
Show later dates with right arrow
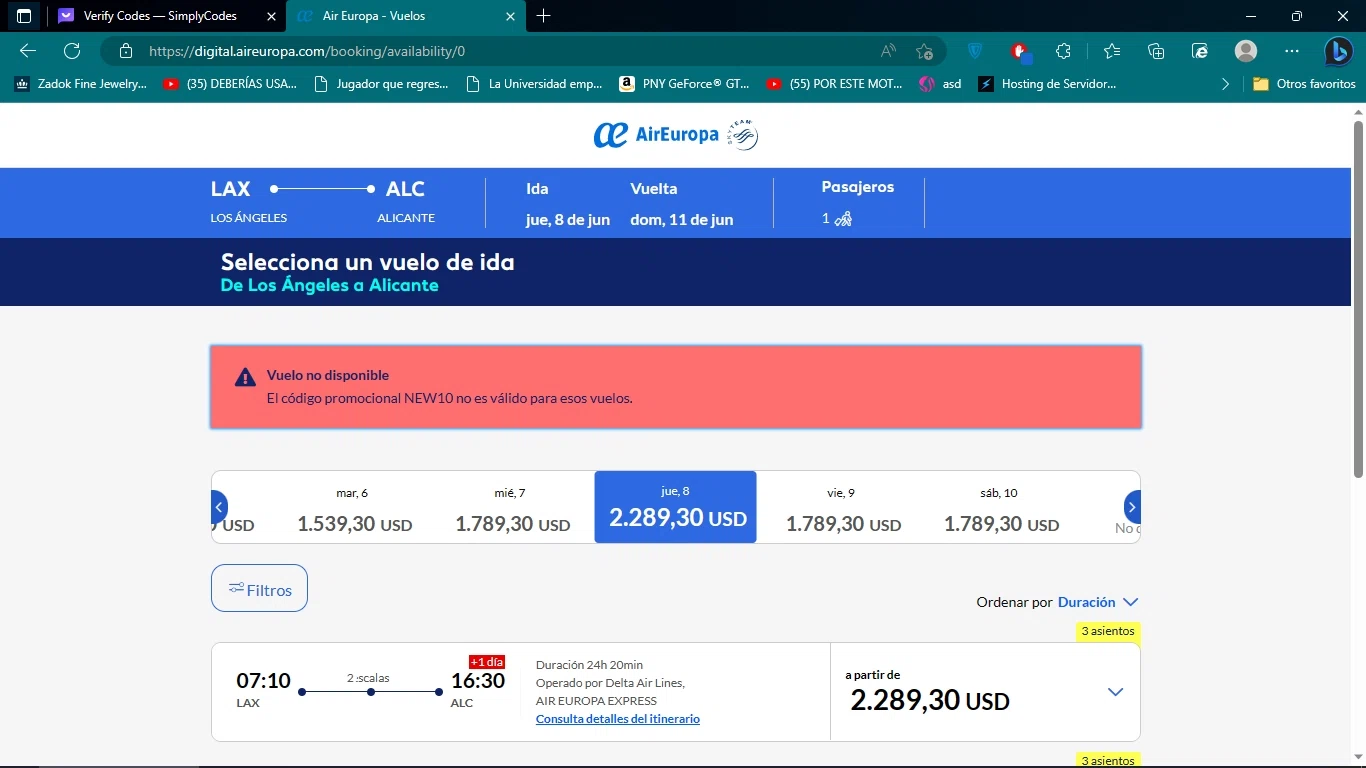pyautogui.click(x=1132, y=506)
